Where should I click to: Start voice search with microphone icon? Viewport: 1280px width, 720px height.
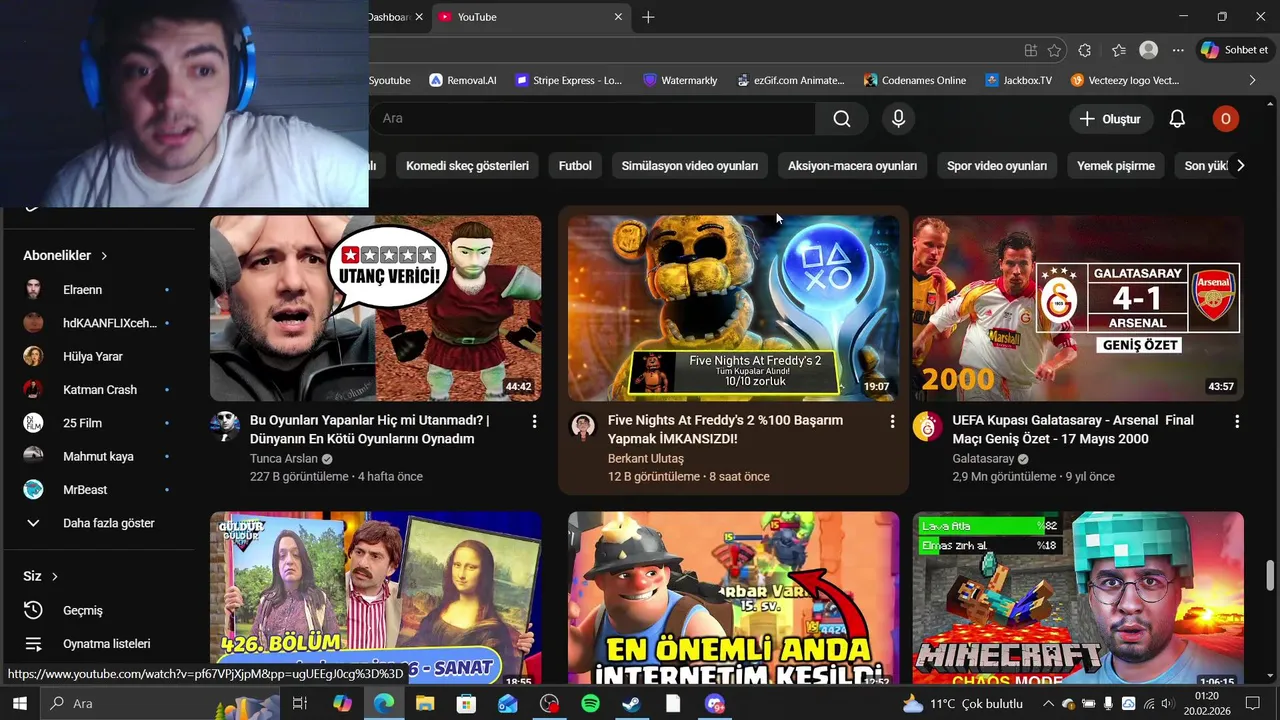click(898, 119)
